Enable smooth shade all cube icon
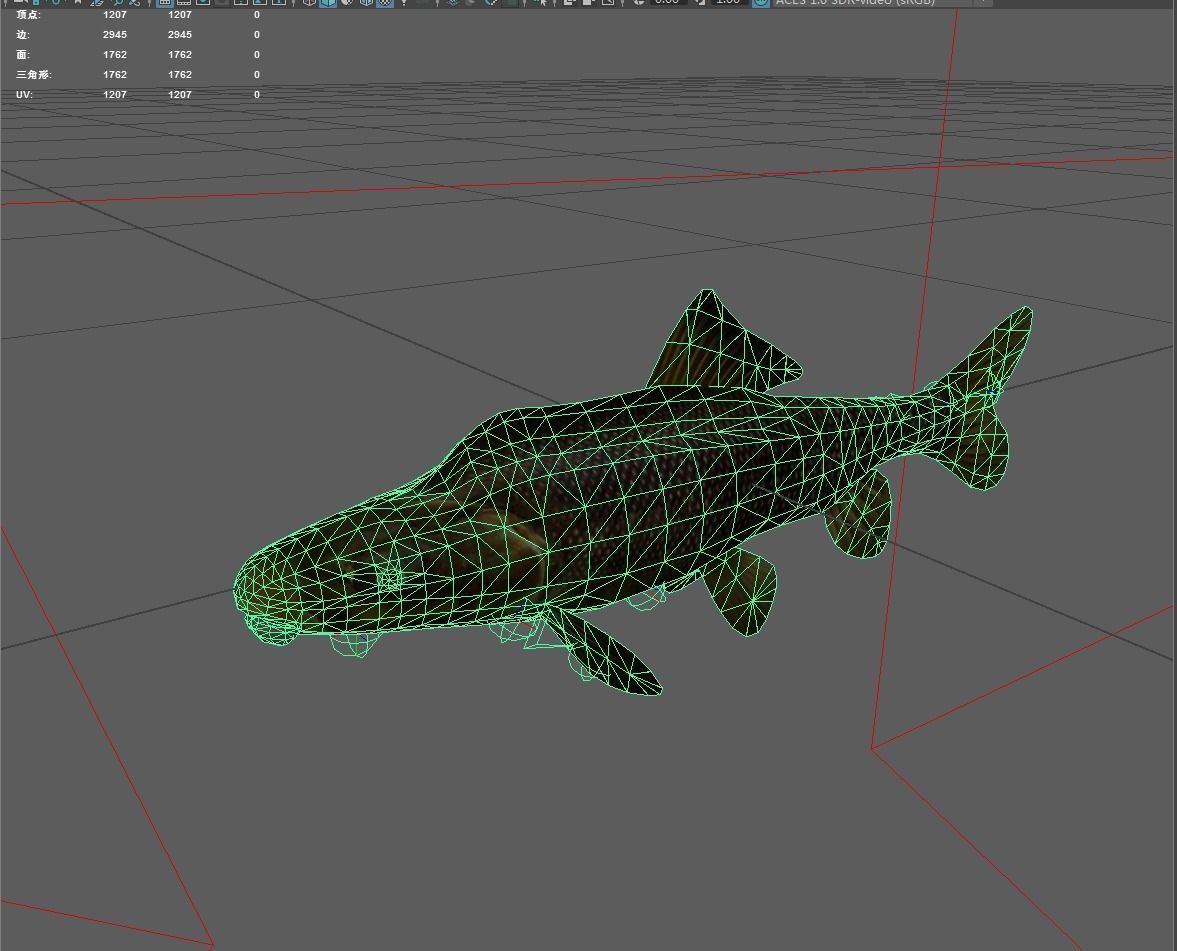 [x=328, y=2]
